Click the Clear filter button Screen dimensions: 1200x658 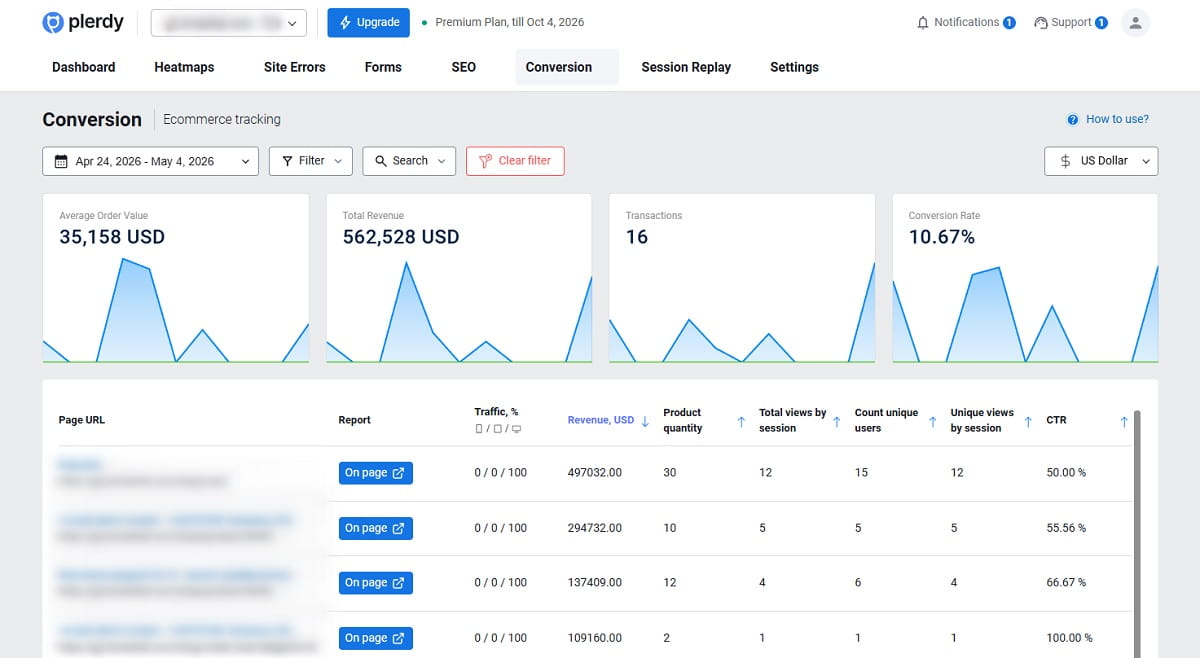point(515,161)
